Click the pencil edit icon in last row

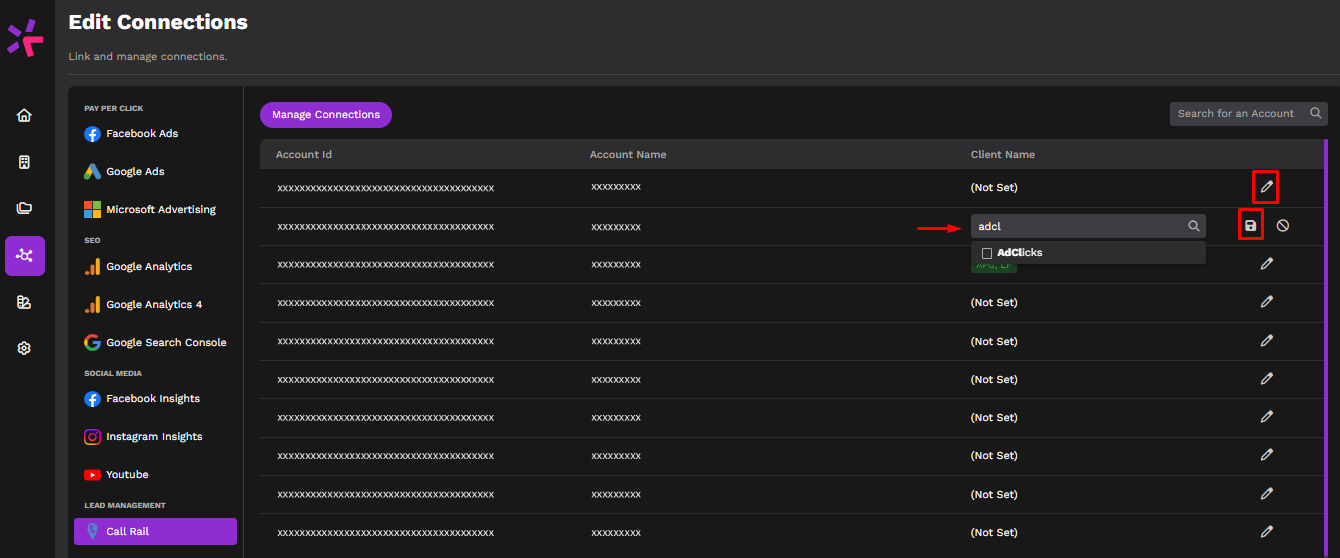pyautogui.click(x=1266, y=532)
